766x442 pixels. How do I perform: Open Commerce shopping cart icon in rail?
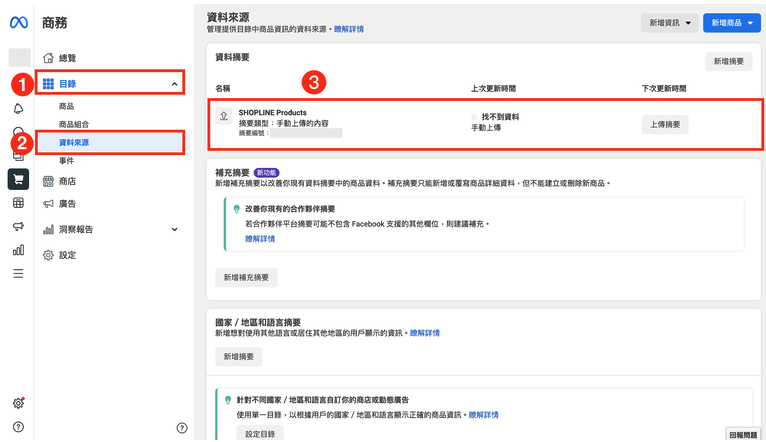click(x=18, y=179)
